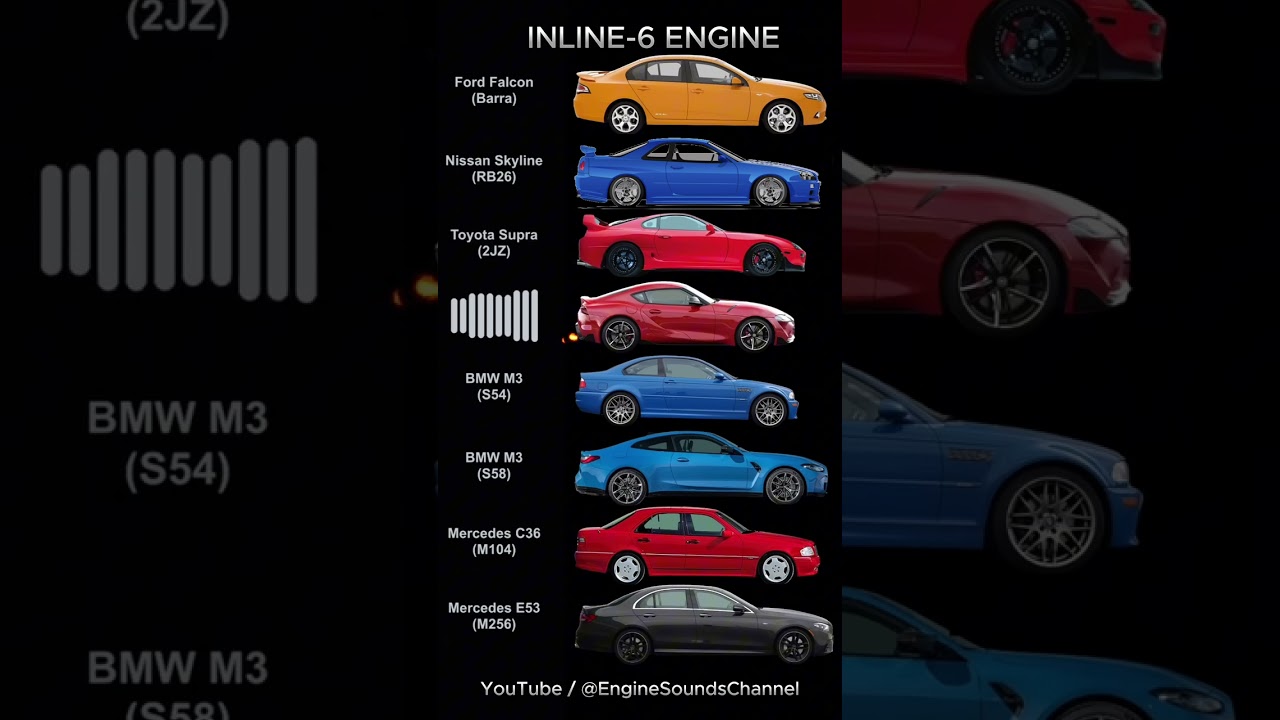Click the 'Mercedes C36 (M104)' label
Screen dimensions: 1280x720
pos(494,541)
